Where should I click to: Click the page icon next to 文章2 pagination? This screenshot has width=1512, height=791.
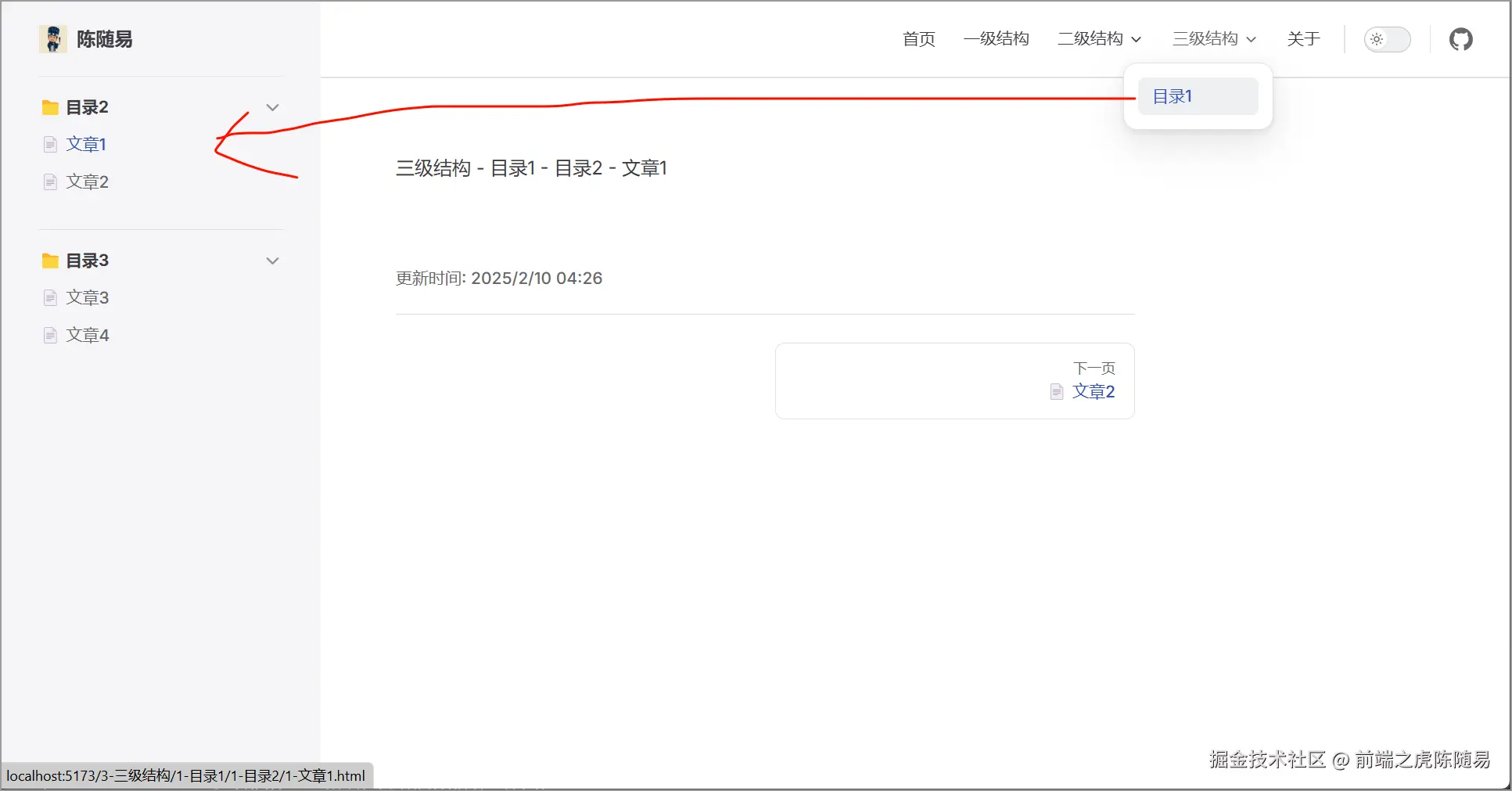coord(1056,391)
